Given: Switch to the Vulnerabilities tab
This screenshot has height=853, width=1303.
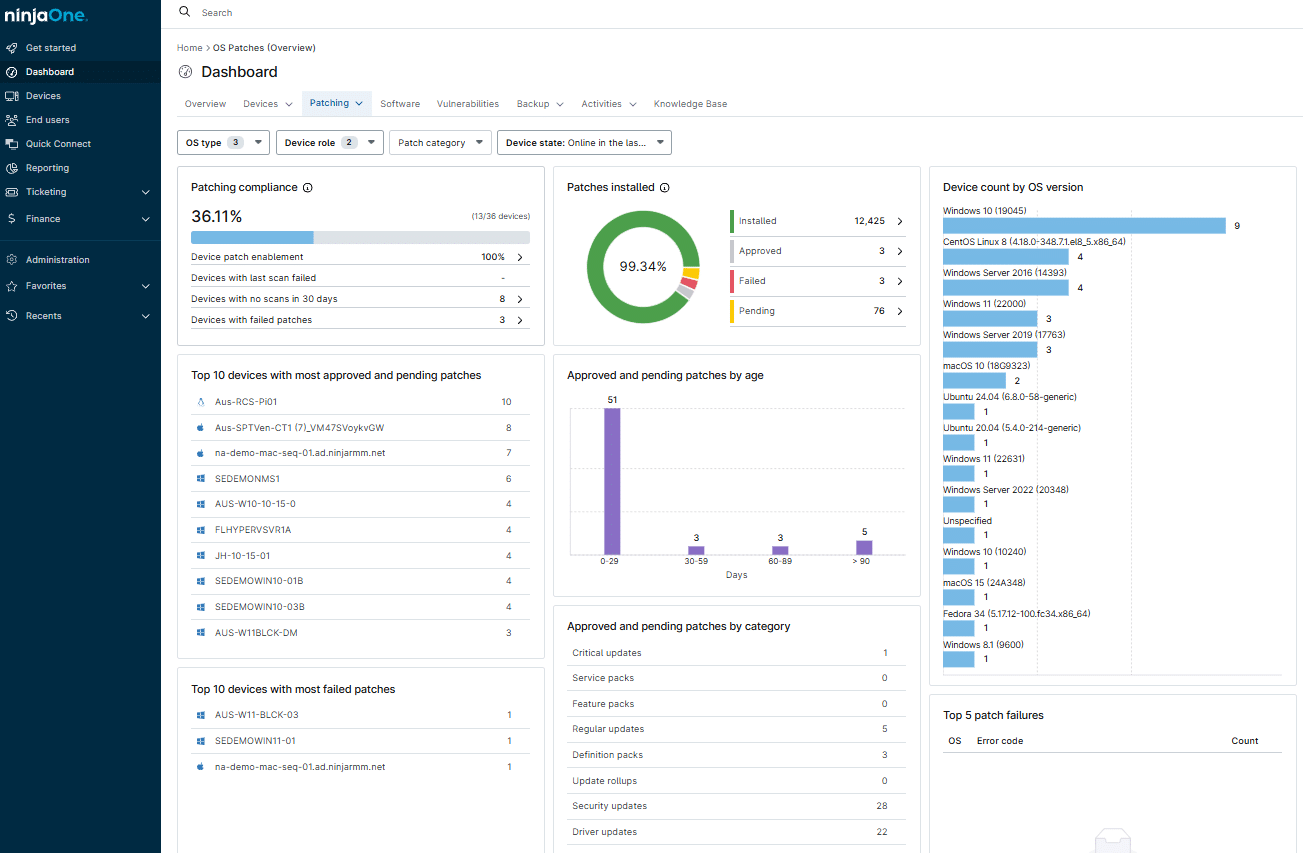Looking at the screenshot, I should pos(467,103).
